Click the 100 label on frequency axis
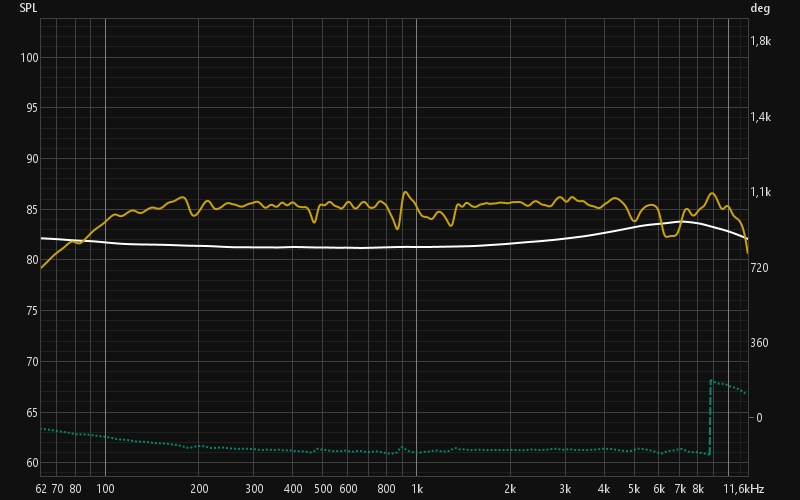The image size is (800, 500). point(106,489)
